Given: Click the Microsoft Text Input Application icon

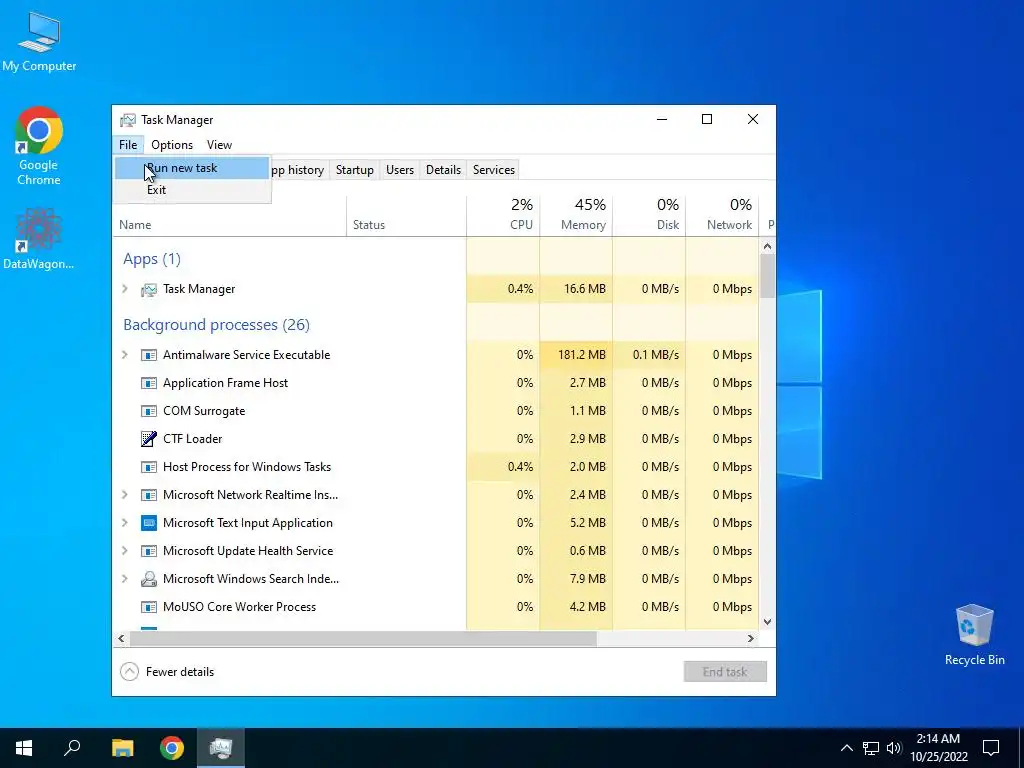Looking at the screenshot, I should click(x=149, y=523).
